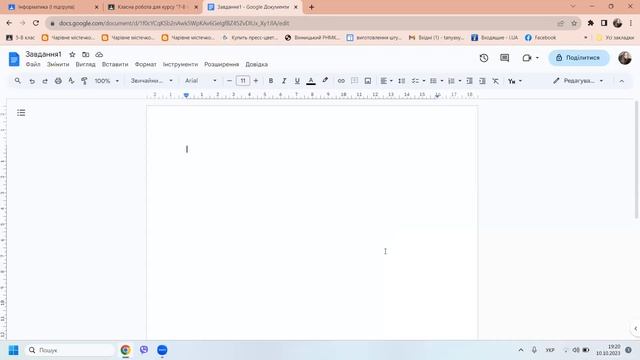The height and width of the screenshot is (360, 640).
Task: Clear text formatting
Action: 496,81
